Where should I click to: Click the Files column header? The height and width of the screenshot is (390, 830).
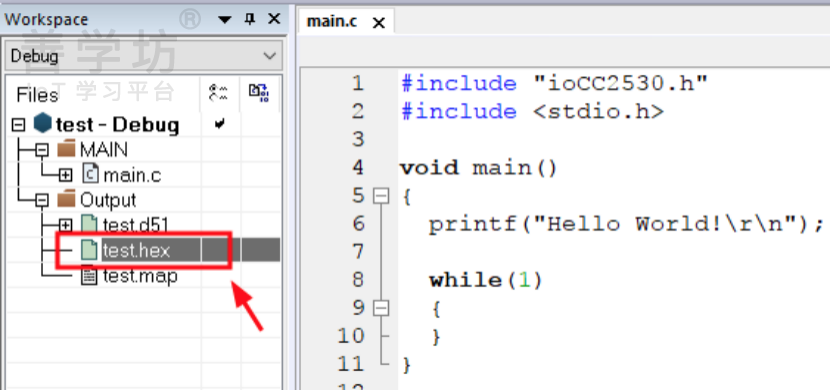coord(37,95)
